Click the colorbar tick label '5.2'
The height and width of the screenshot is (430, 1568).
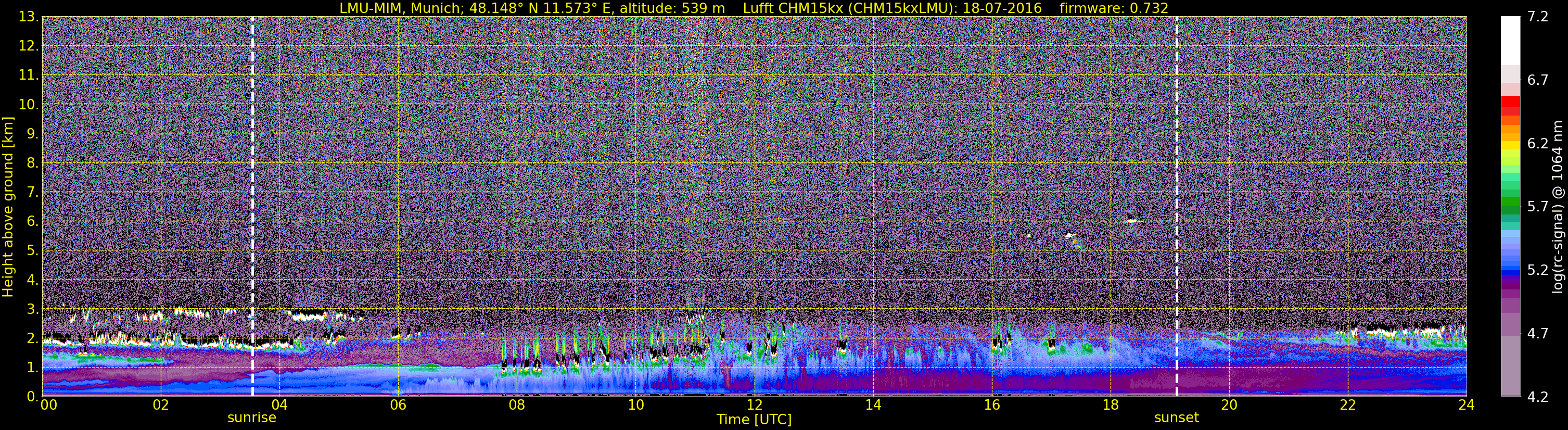tap(1538, 270)
